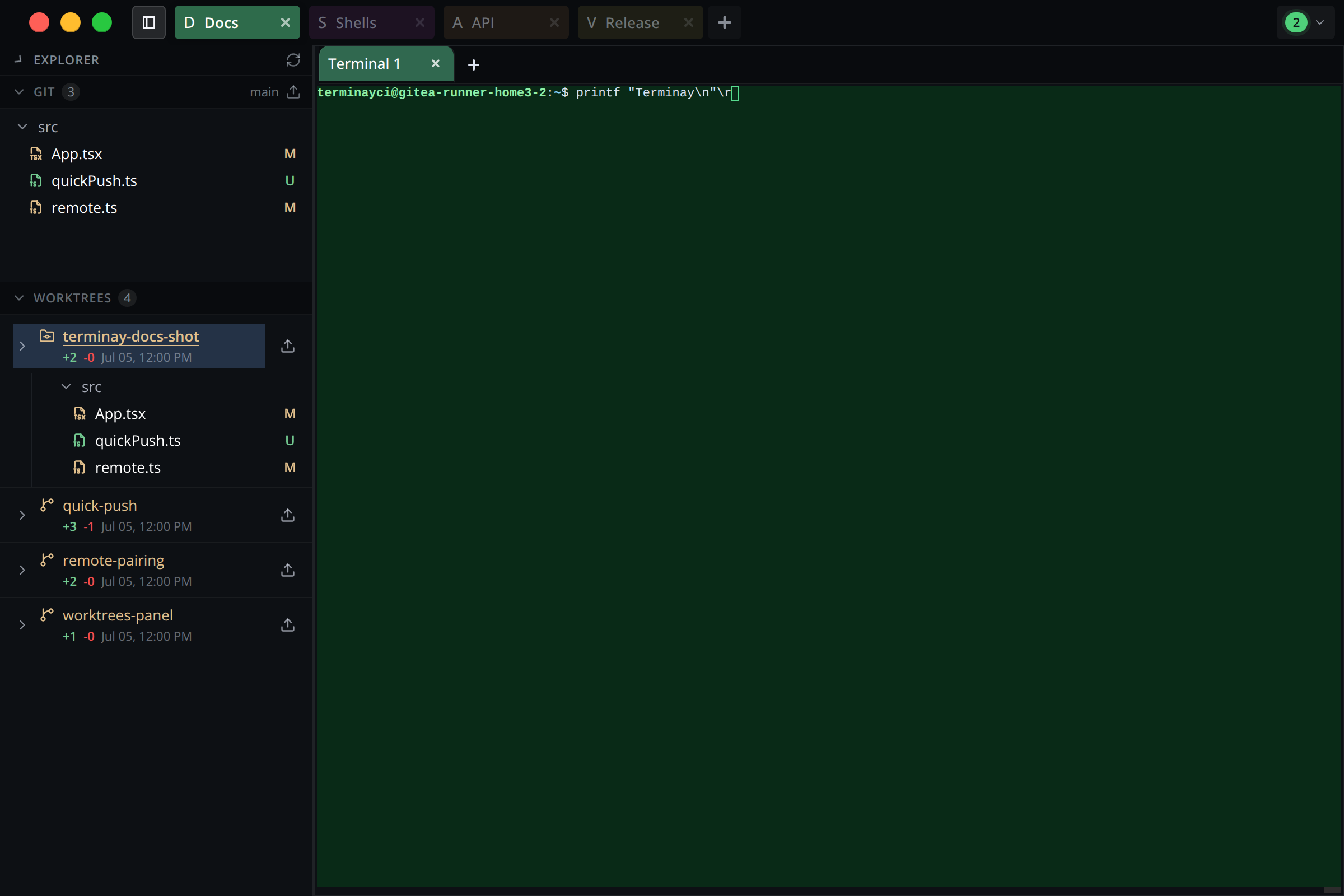The image size is (1344, 896).
Task: Click the M status of remote.ts in GIT
Action: pos(290,207)
